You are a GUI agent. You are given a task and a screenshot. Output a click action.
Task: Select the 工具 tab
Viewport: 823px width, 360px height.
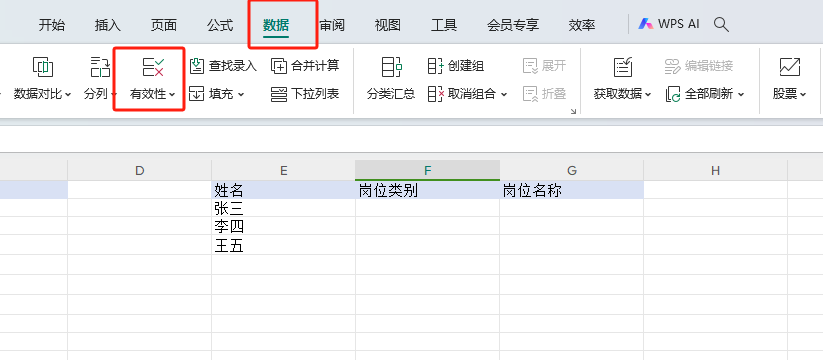[444, 25]
